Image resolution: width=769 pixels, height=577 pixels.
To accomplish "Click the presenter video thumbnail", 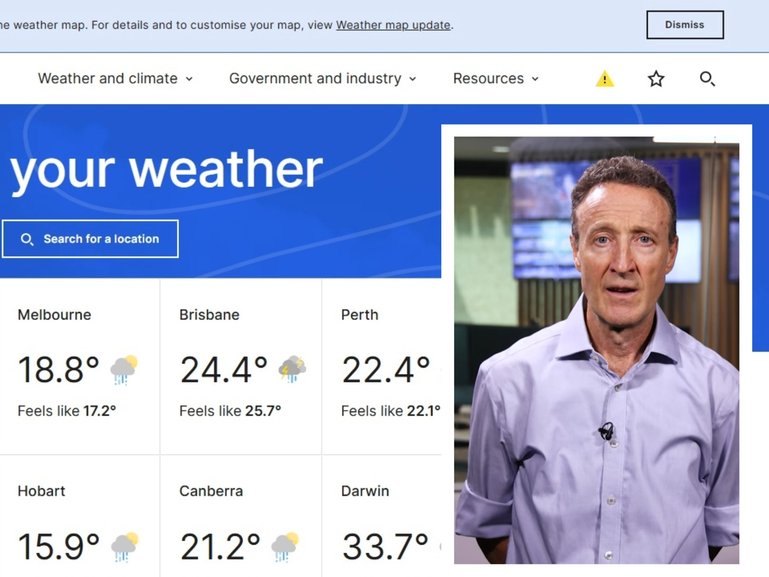I will click(x=596, y=350).
